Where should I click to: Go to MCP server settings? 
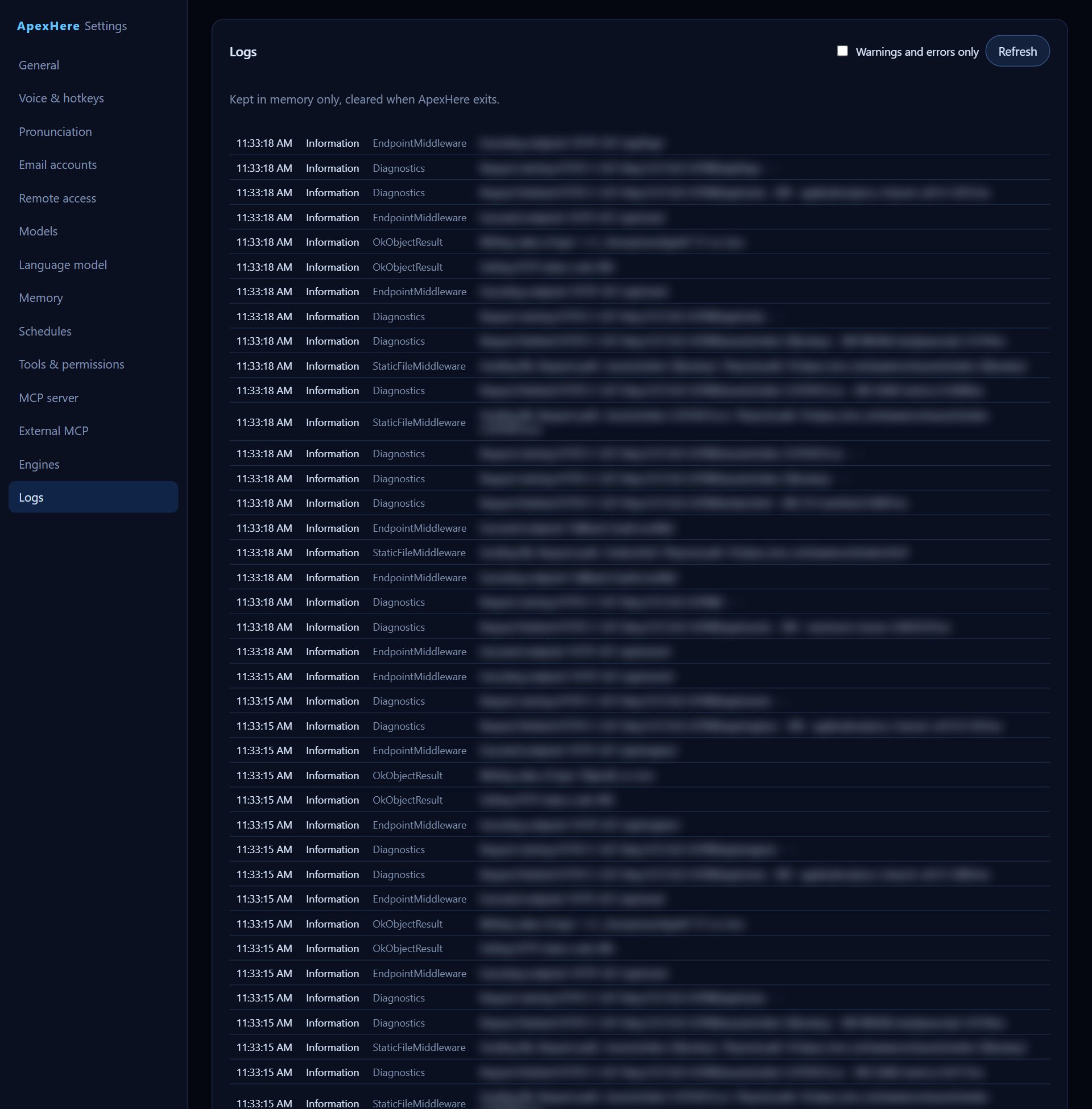coord(93,398)
